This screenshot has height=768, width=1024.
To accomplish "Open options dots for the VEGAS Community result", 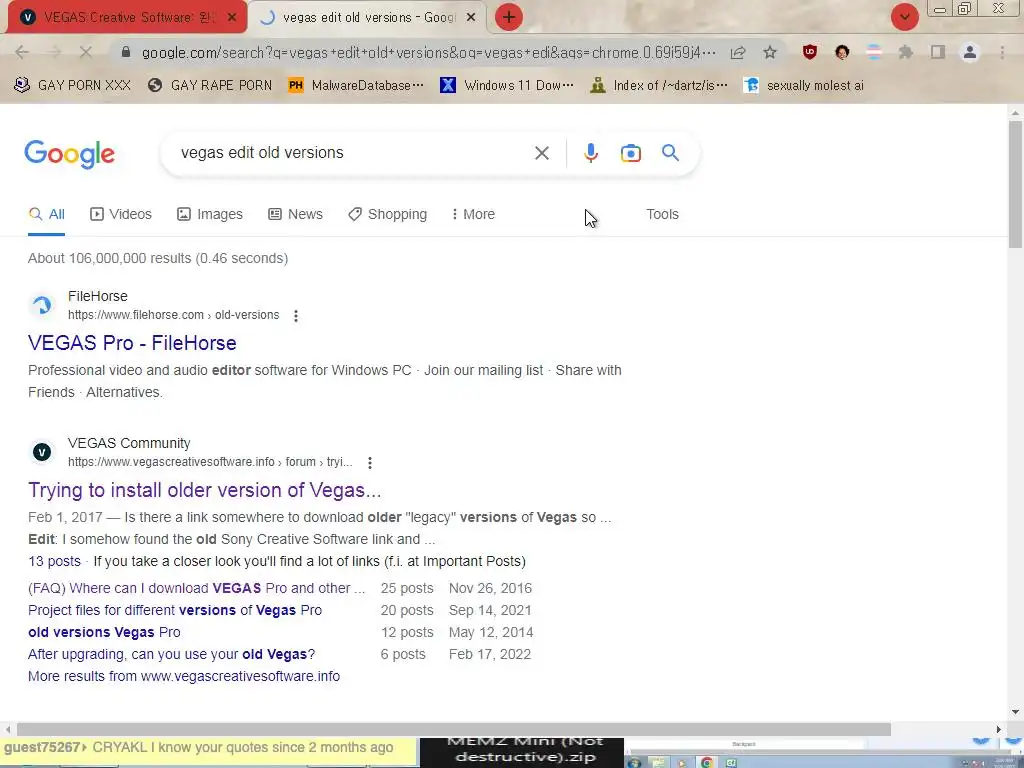I will pos(370,462).
